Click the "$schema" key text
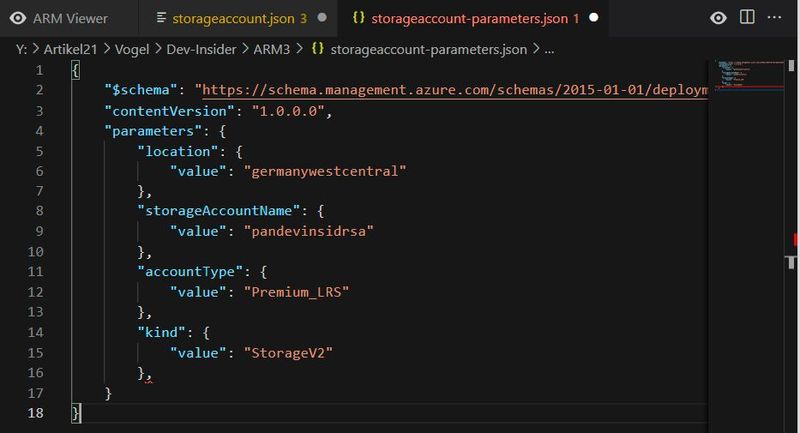Image resolution: width=800 pixels, height=433 pixels. coord(141,90)
